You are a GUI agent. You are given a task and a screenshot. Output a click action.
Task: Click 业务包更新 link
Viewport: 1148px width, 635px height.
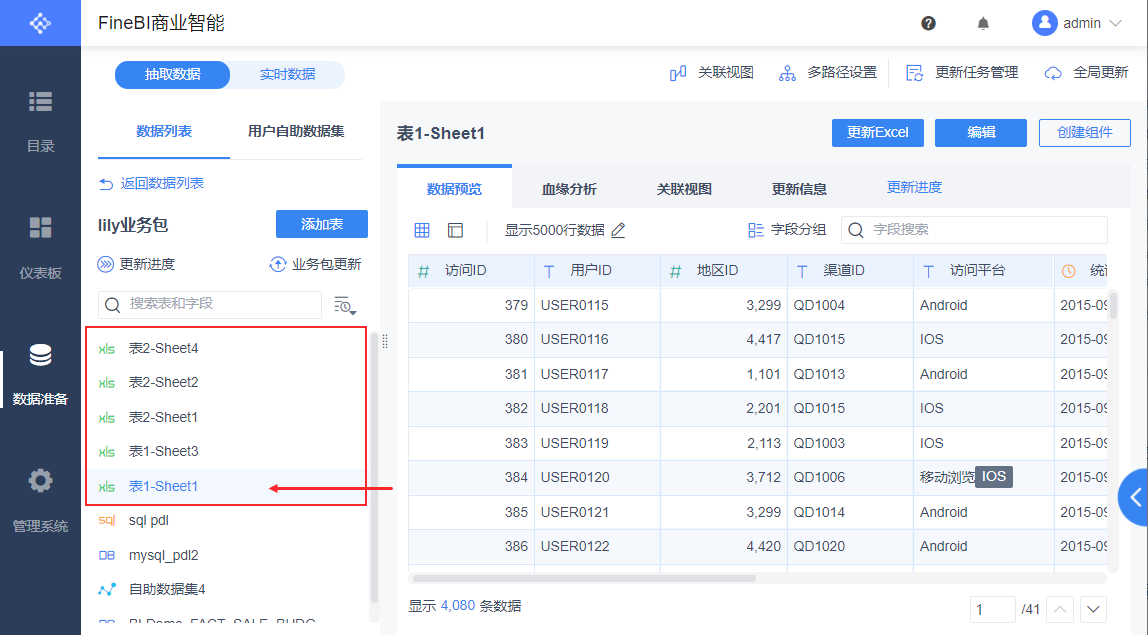point(316,264)
